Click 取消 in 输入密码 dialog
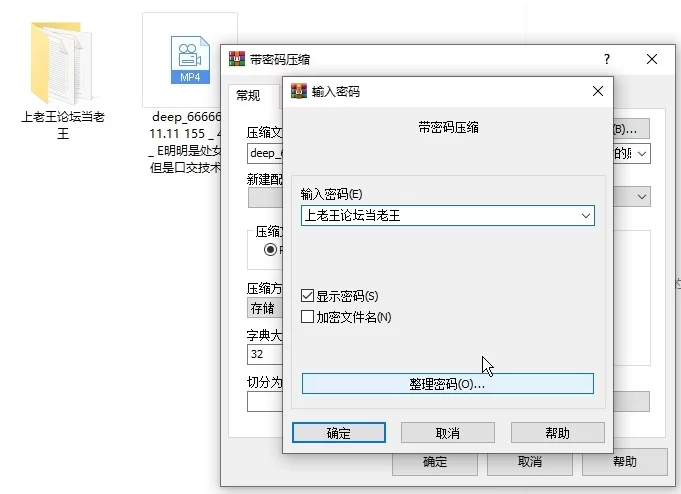Screen dimensions: 681x494 point(448,433)
